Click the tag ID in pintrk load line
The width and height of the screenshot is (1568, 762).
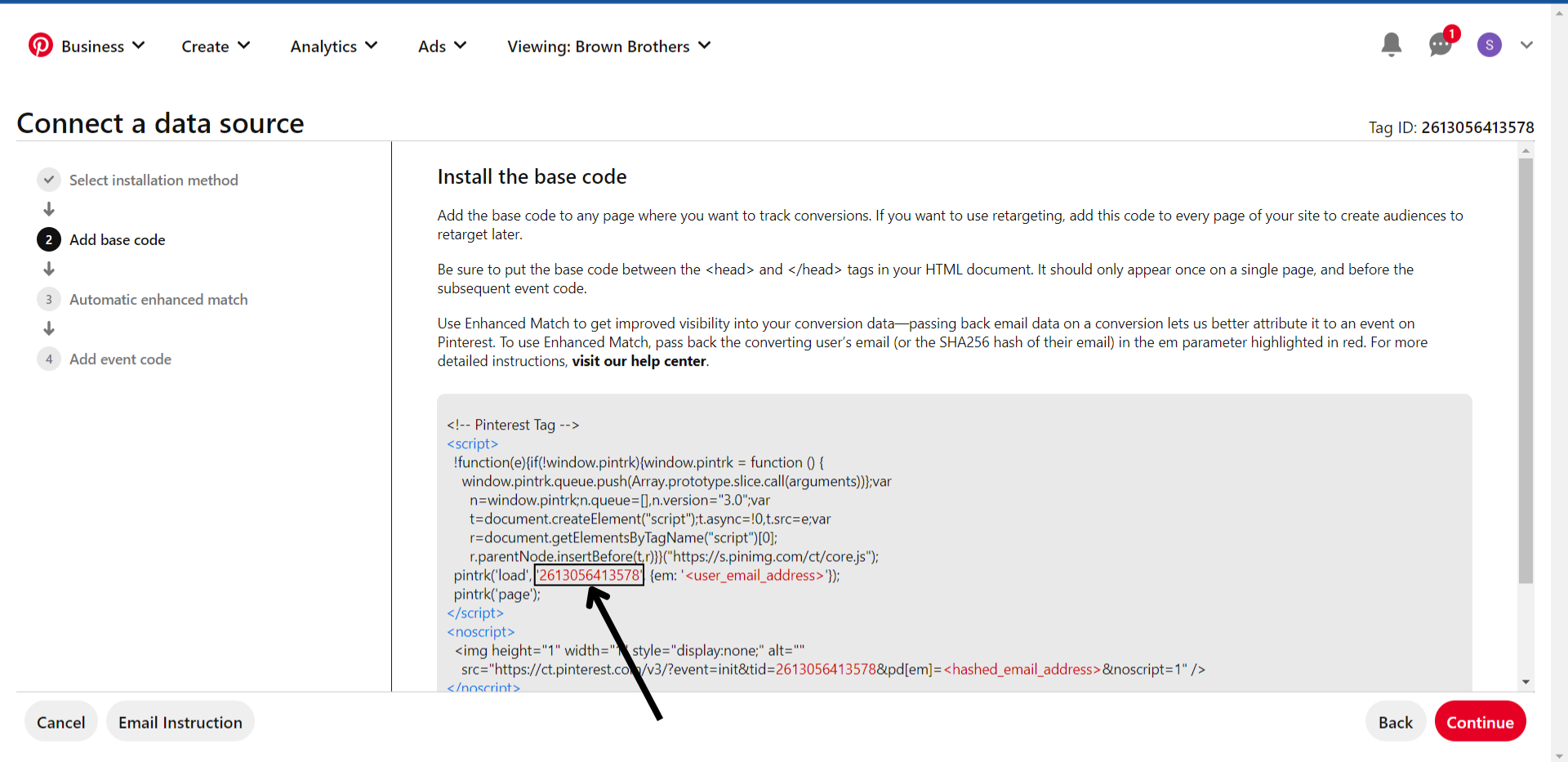coord(589,575)
